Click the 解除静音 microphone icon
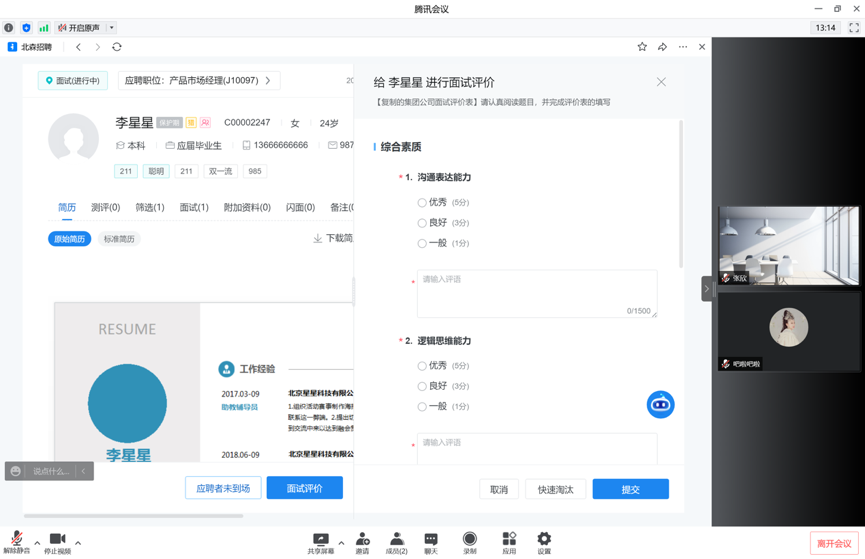This screenshot has height=559, width=865. coord(16,539)
